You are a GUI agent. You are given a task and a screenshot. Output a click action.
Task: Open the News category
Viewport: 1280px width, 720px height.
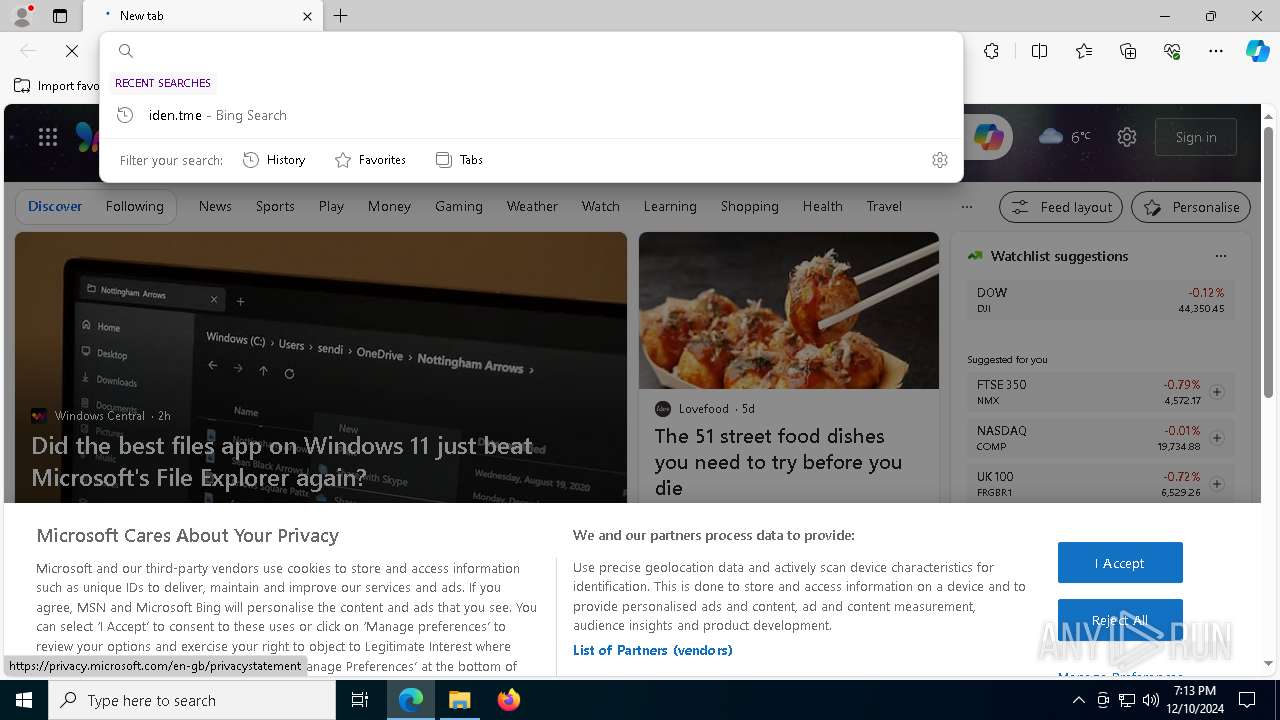(x=215, y=206)
